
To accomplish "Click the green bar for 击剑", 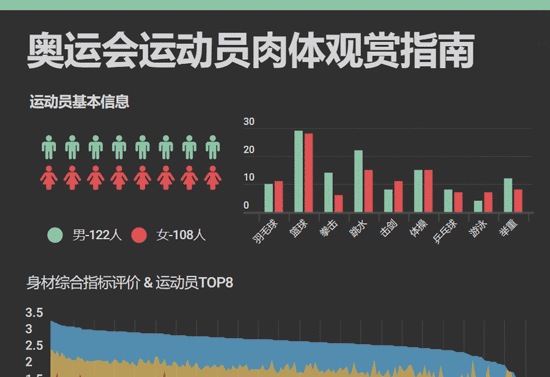I will [x=388, y=201].
